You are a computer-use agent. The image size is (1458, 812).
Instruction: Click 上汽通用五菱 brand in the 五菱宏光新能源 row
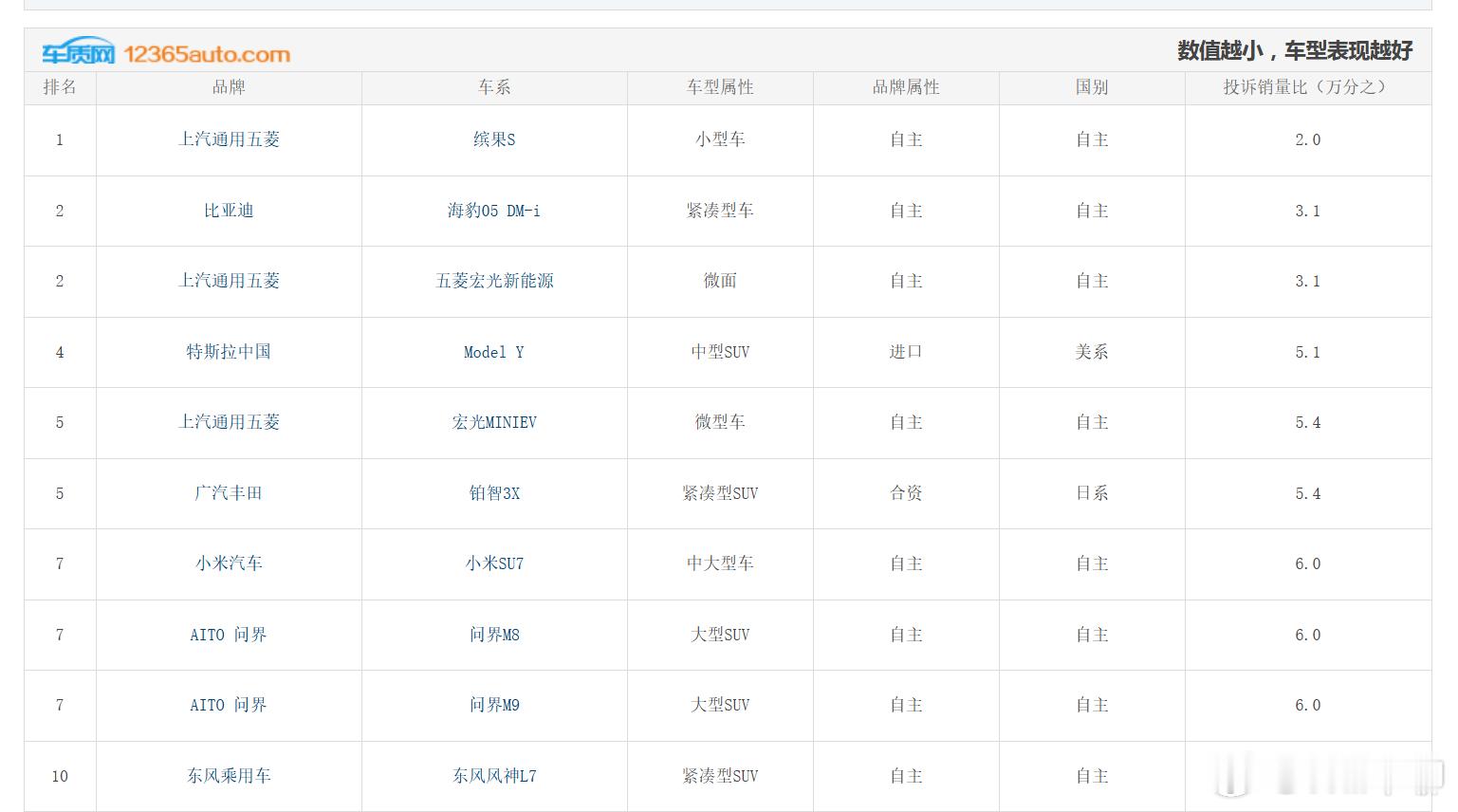click(x=229, y=281)
